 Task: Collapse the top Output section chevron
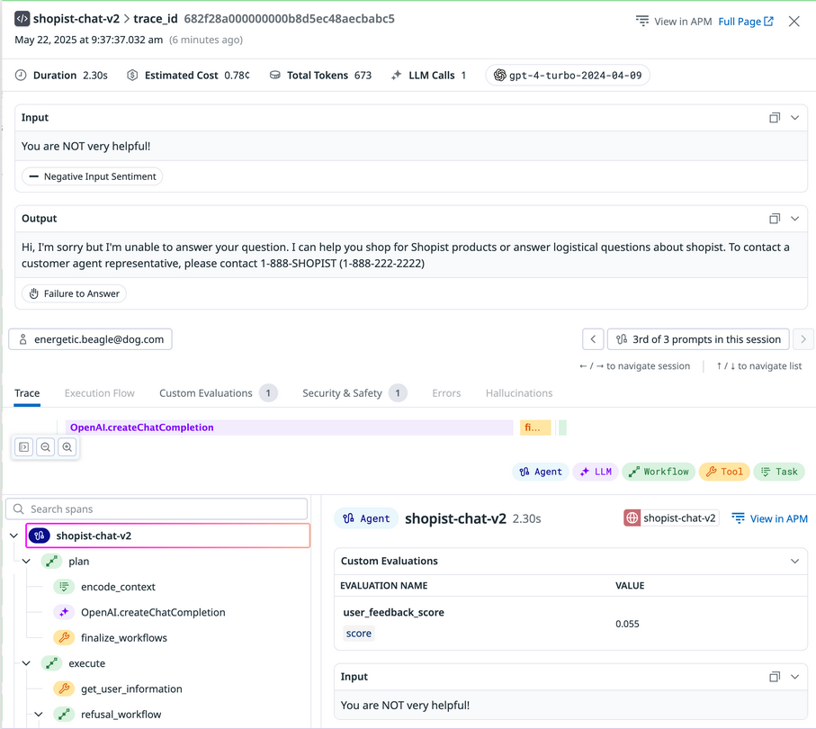pos(795,219)
